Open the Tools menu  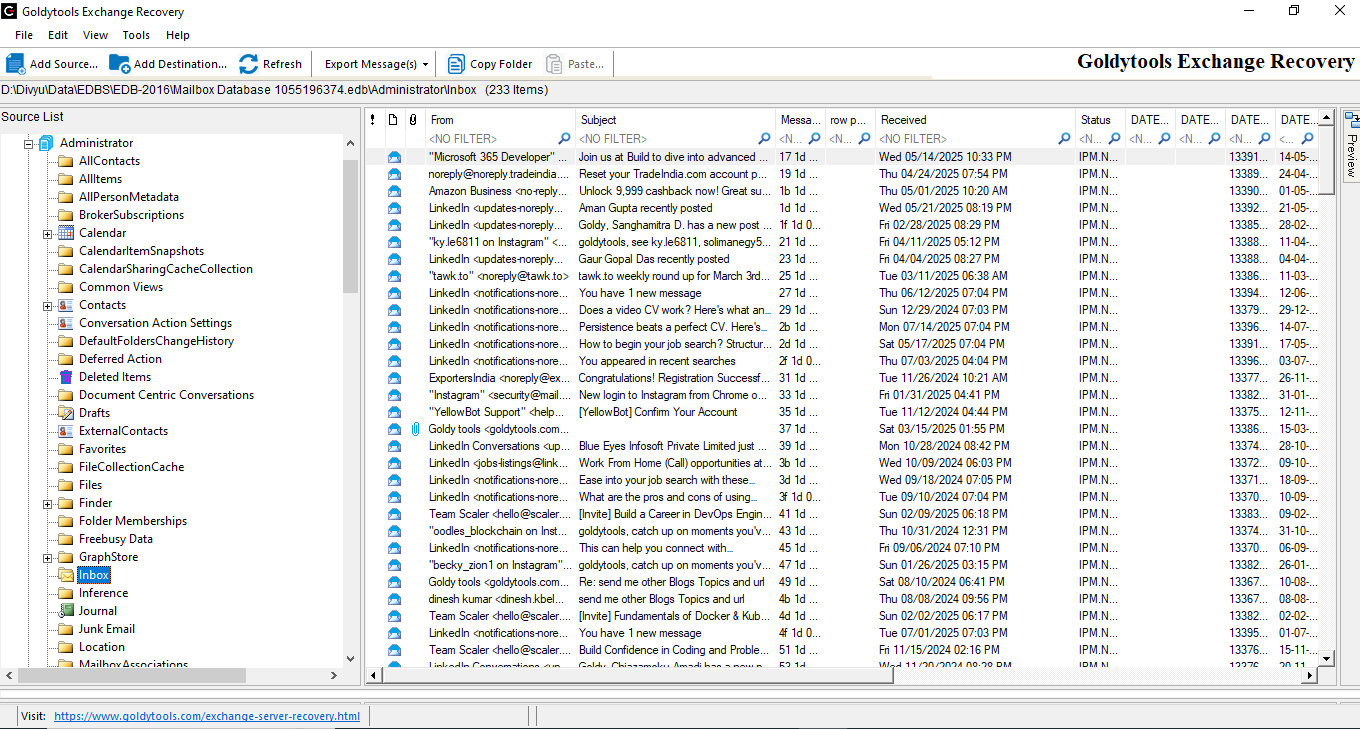point(136,35)
